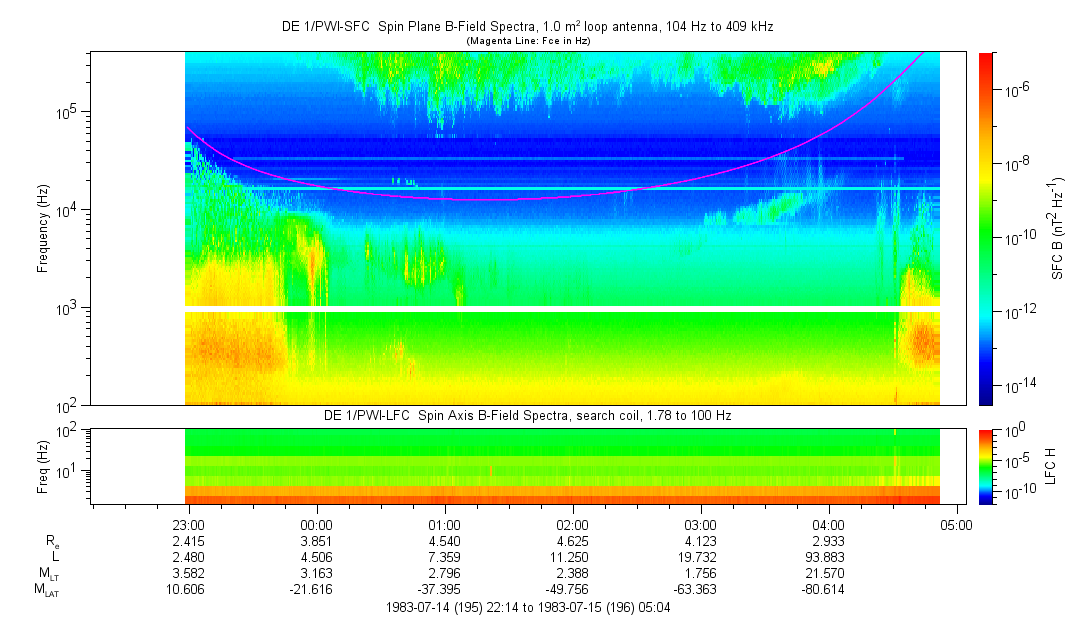This screenshot has width=1083, height=620.
Task: Click the white data gap band at 1 kHz
Action: 562,309
